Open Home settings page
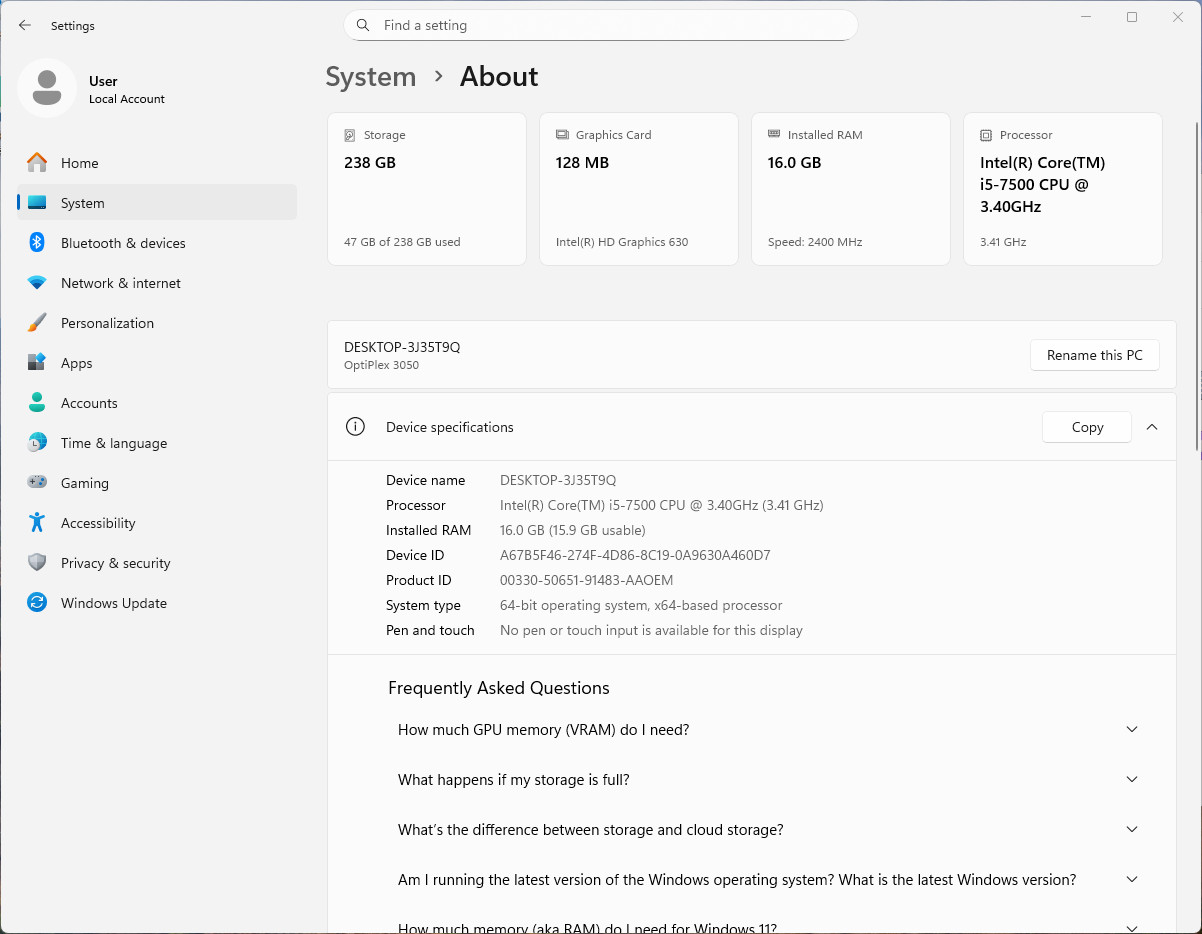The image size is (1202, 934). (157, 163)
